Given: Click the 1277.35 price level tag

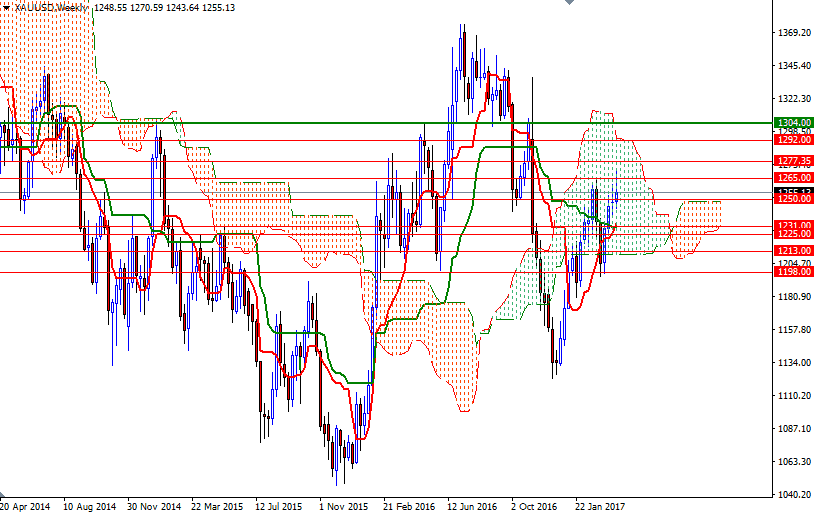Looking at the screenshot, I should point(792,160).
